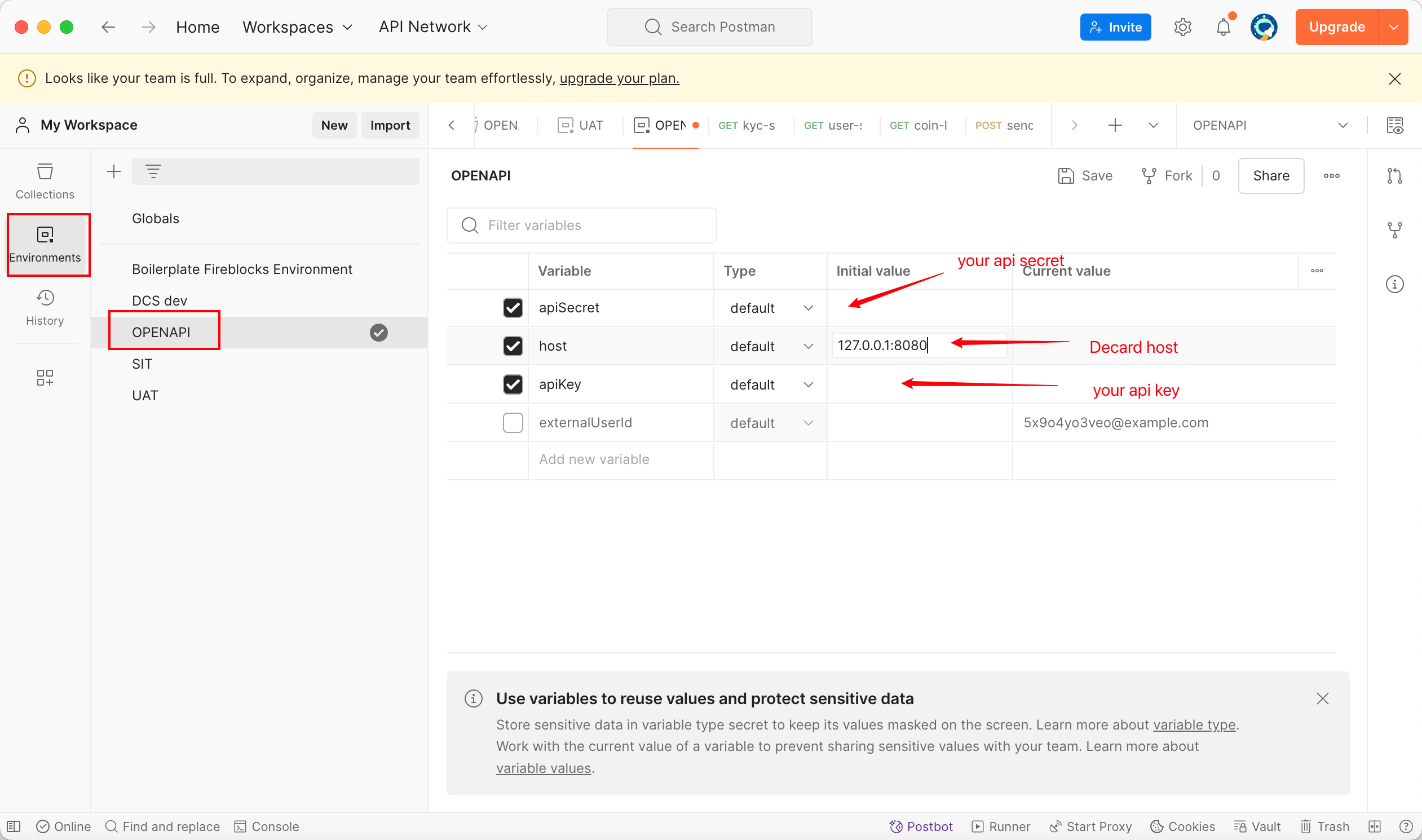1422x840 pixels.
Task: Go to Home
Action: [197, 26]
